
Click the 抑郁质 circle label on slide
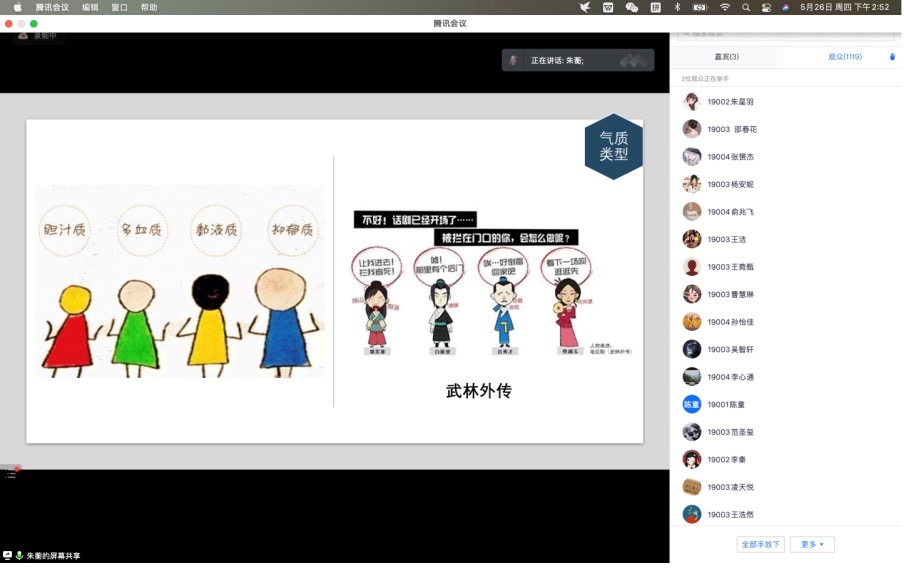coord(293,230)
